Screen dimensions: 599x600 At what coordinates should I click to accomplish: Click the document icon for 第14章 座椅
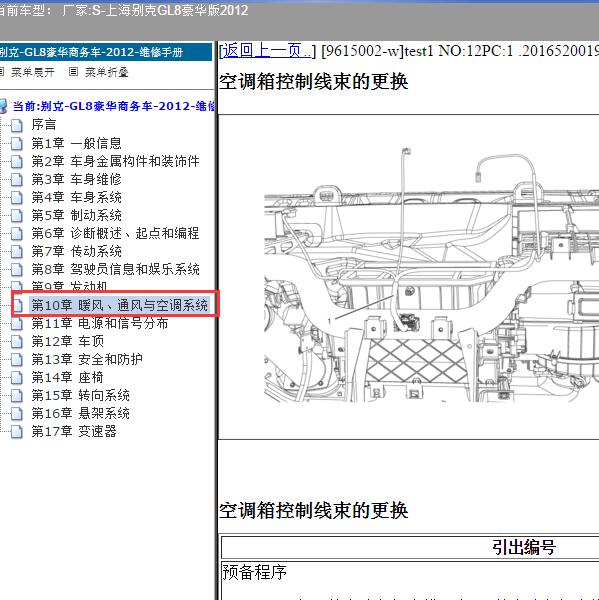click(x=16, y=377)
